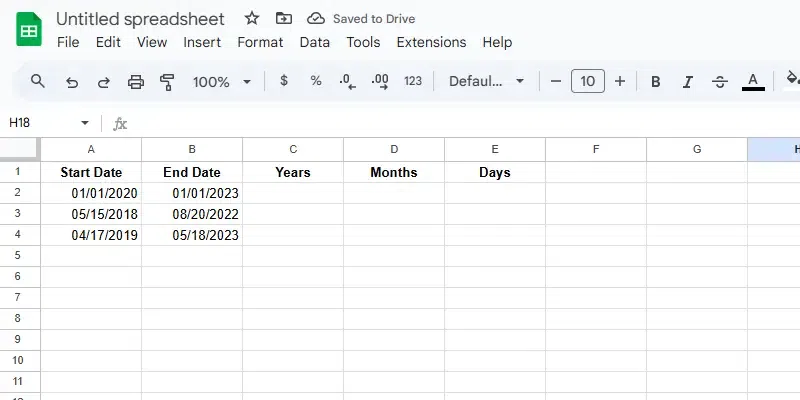Move spreadsheet using folder icon
The width and height of the screenshot is (800, 400).
284,19
